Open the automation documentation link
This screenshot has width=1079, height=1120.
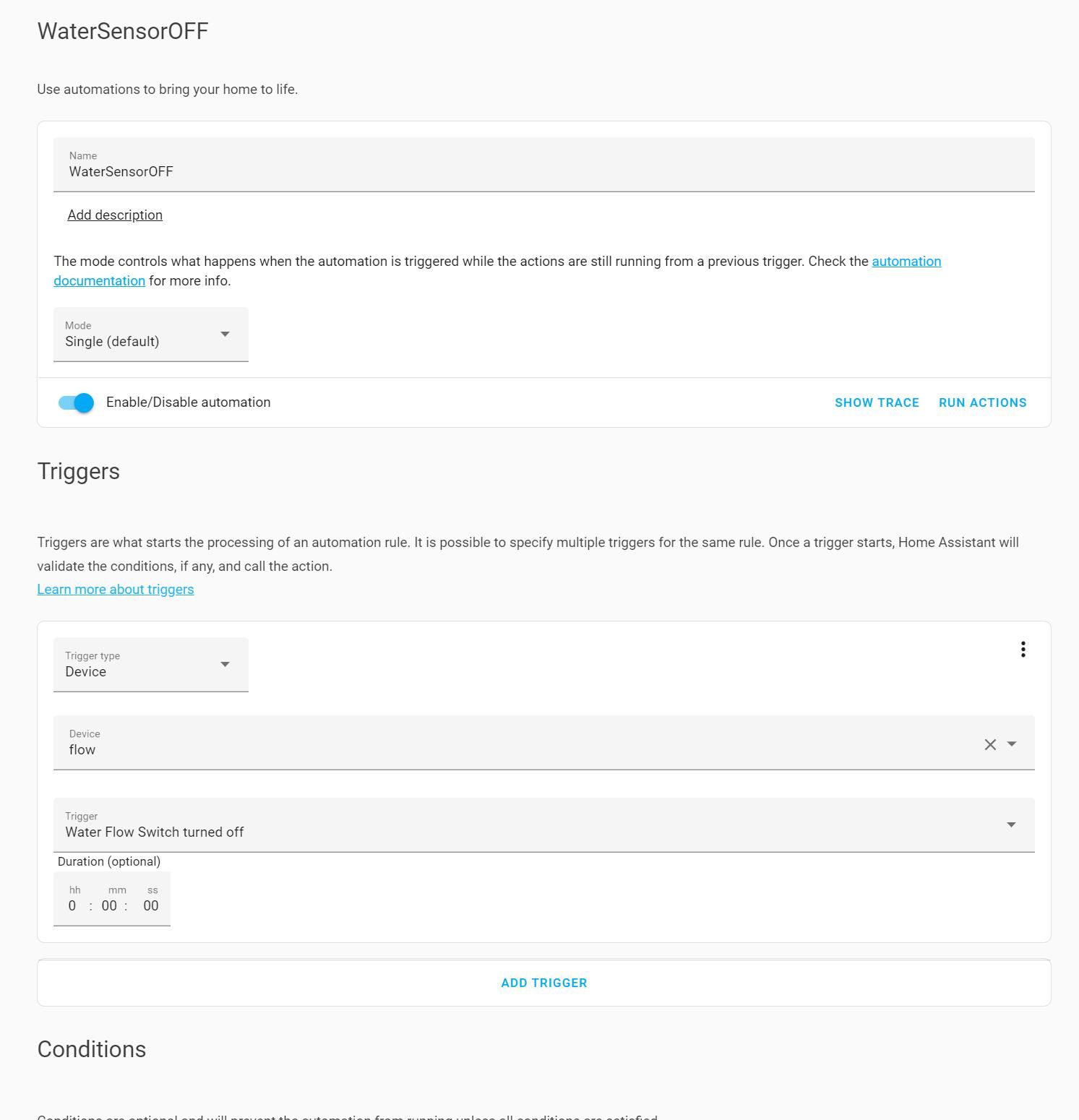906,261
